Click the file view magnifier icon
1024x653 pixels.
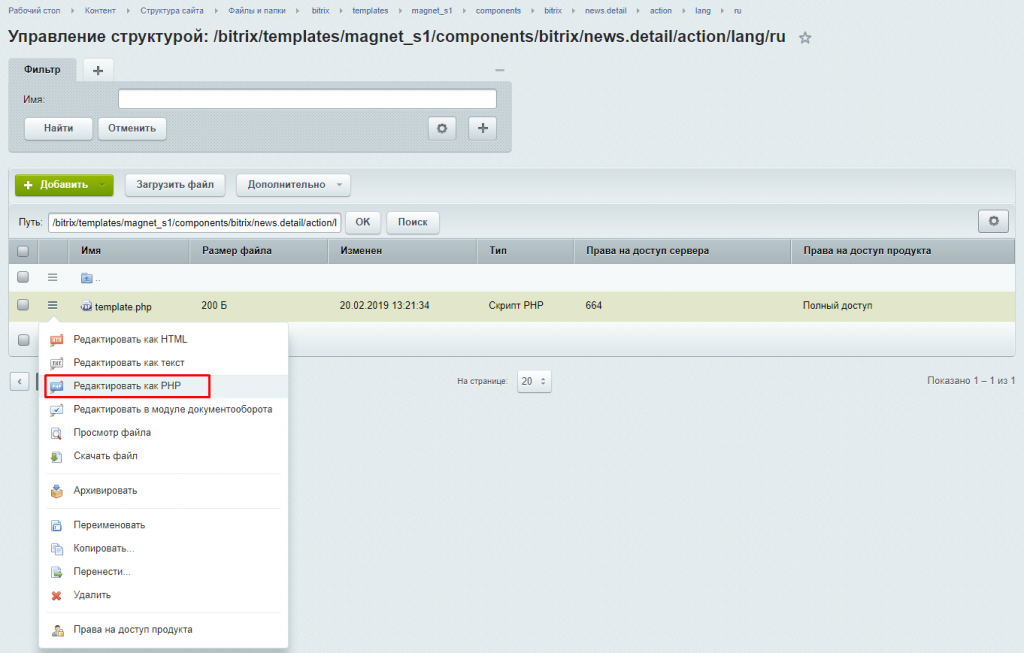tap(57, 433)
